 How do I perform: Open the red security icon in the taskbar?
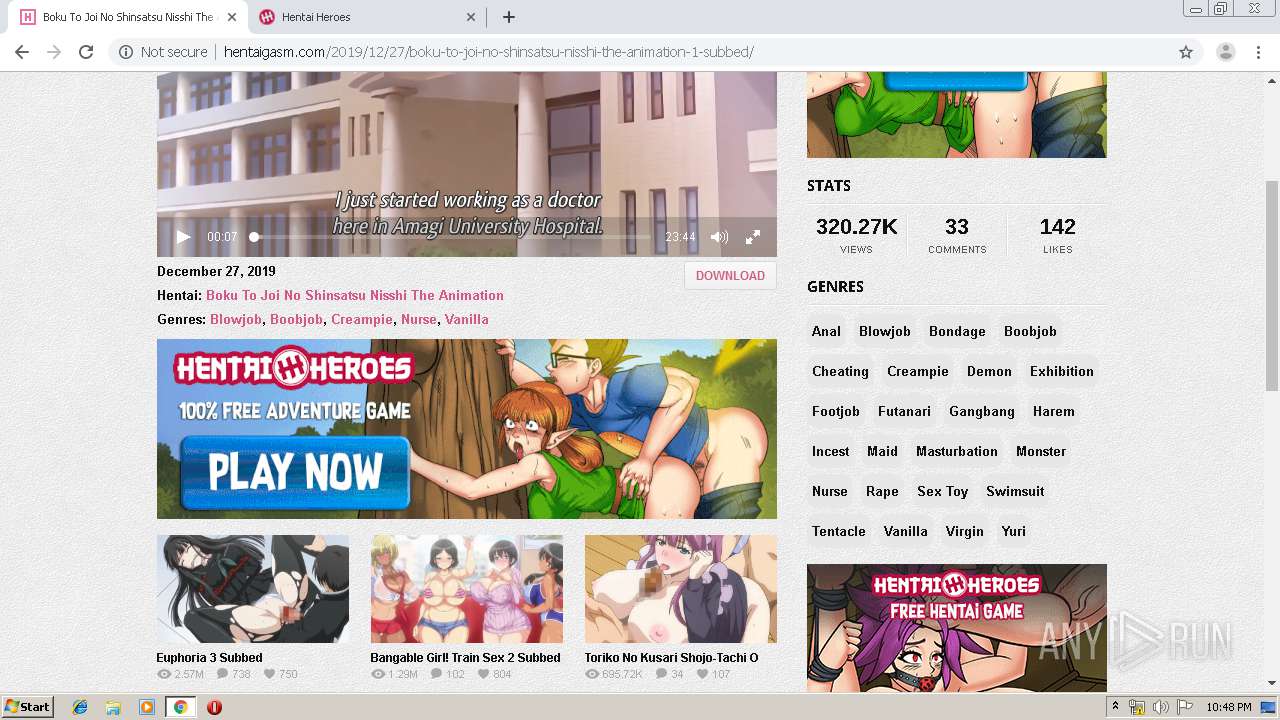point(214,707)
